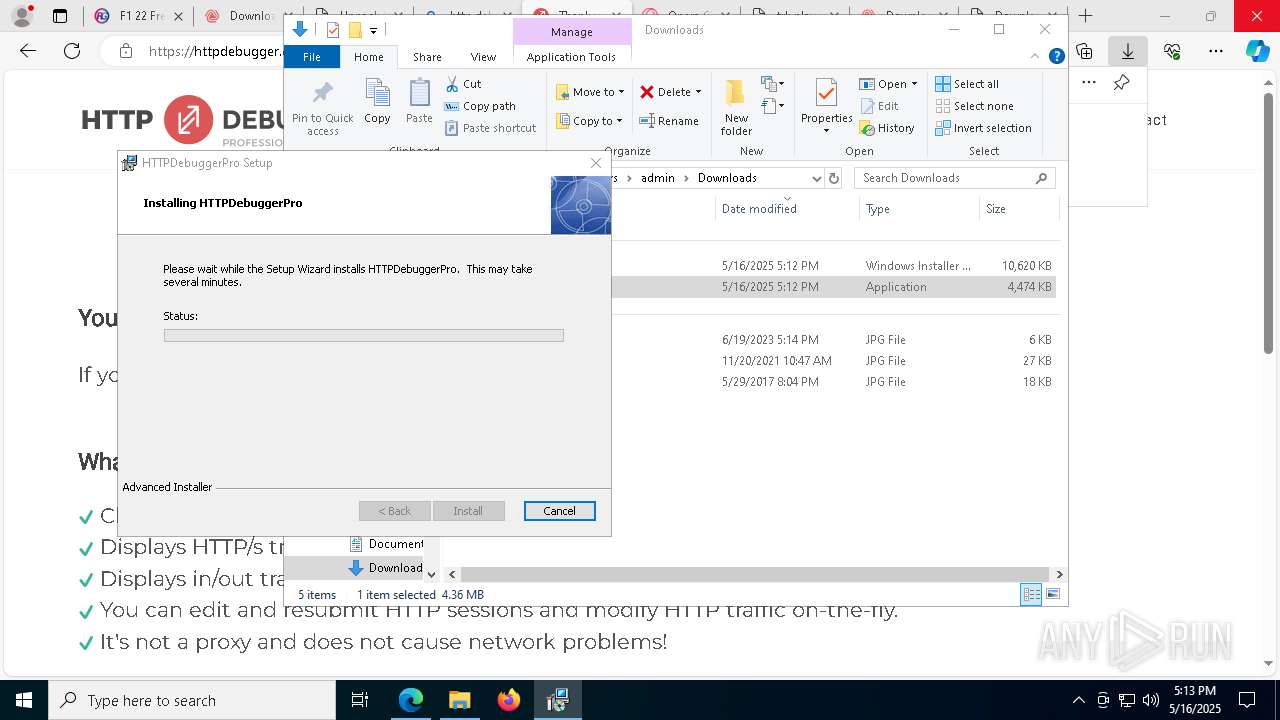Open the Copy to dropdown

point(589,121)
